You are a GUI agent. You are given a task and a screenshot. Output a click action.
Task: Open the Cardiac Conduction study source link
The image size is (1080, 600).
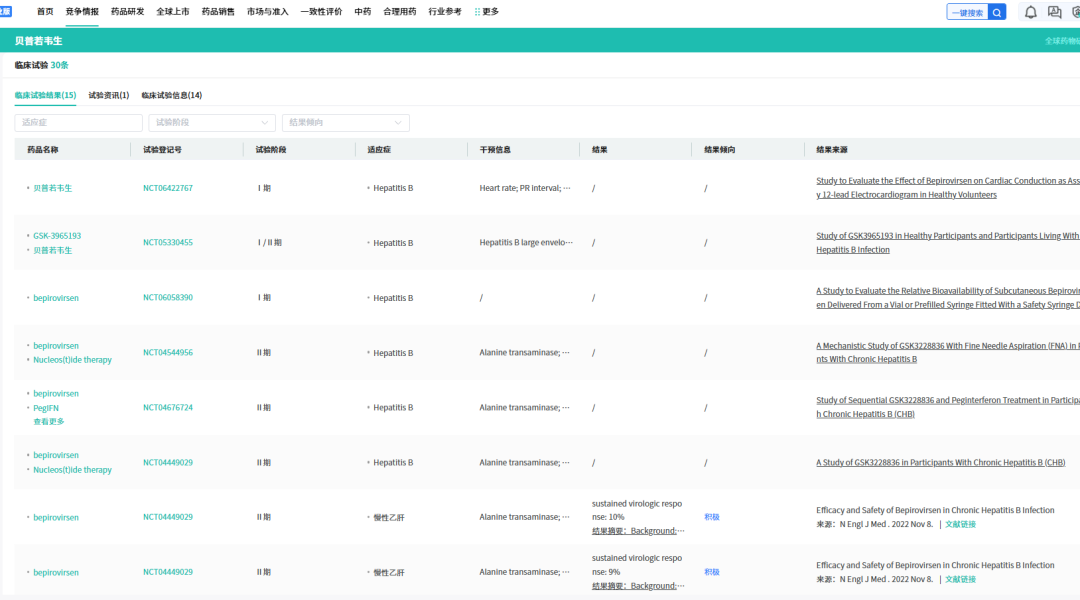click(x=948, y=187)
